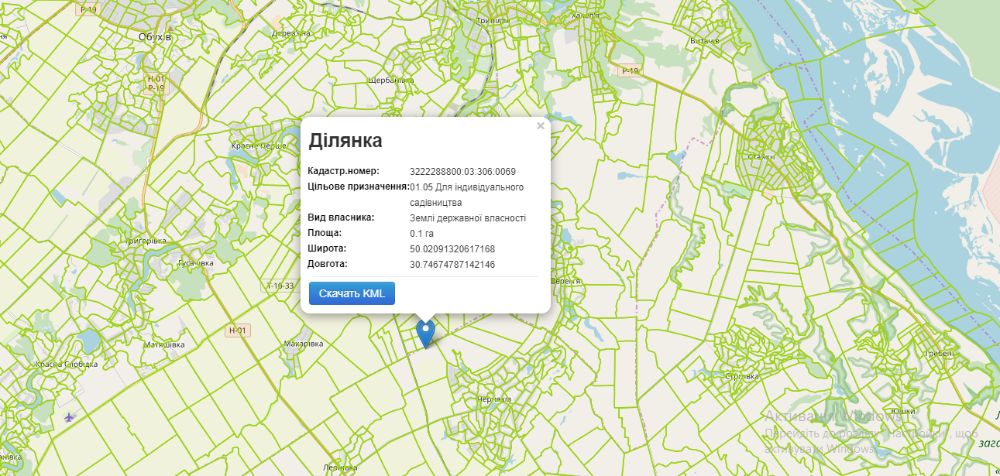Select the Щербанівка village label
The height and width of the screenshot is (476, 1000).
click(x=391, y=81)
